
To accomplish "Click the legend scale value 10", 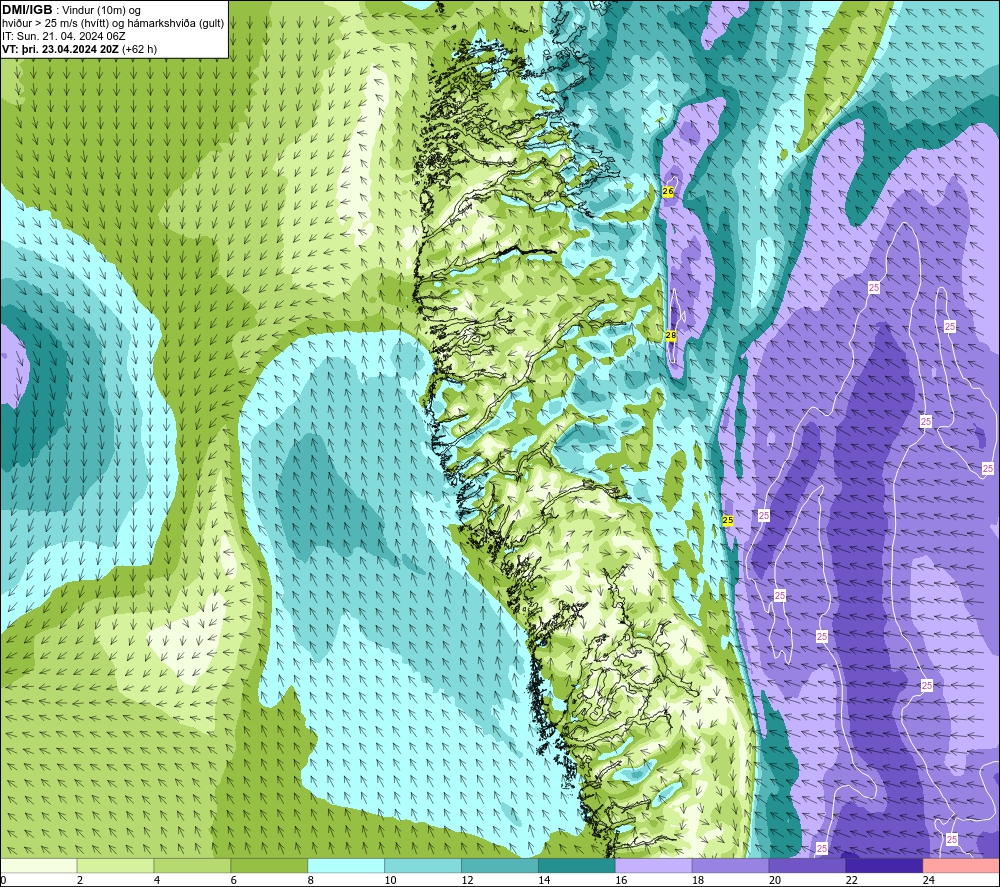I will [x=390, y=880].
